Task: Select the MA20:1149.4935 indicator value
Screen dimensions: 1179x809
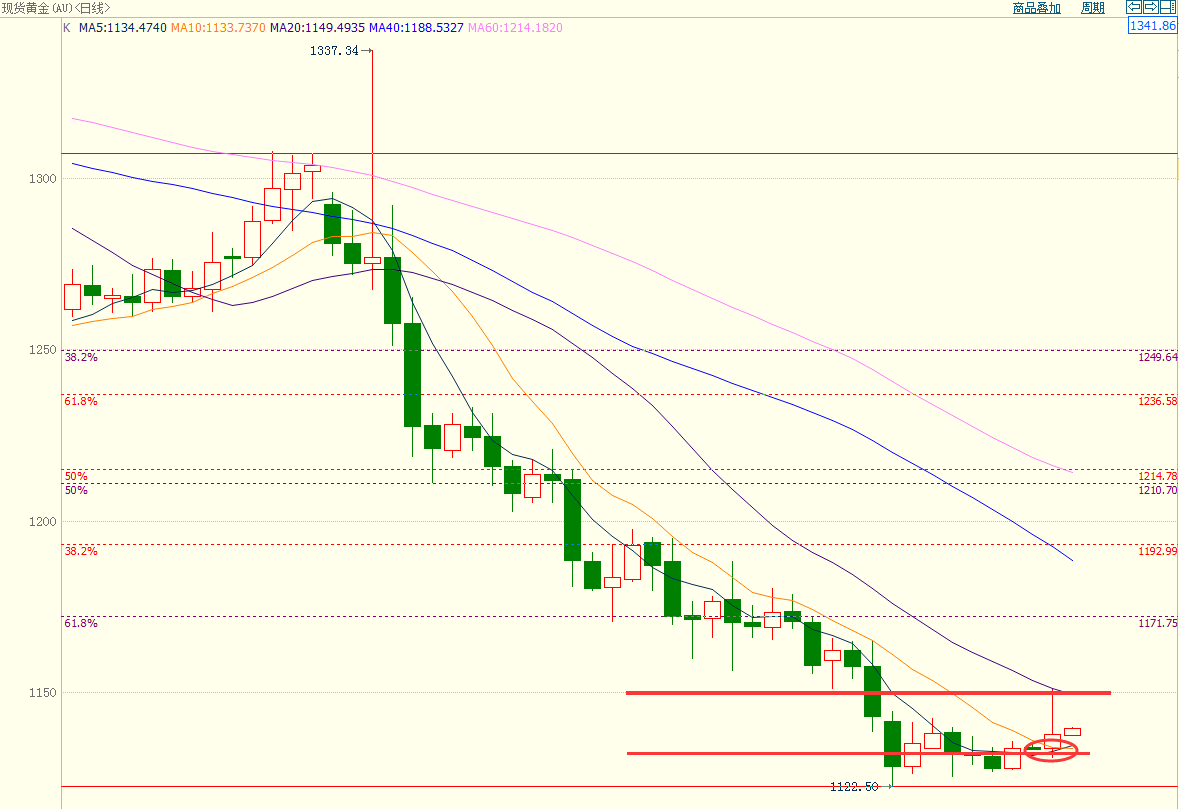Action: pos(317,28)
